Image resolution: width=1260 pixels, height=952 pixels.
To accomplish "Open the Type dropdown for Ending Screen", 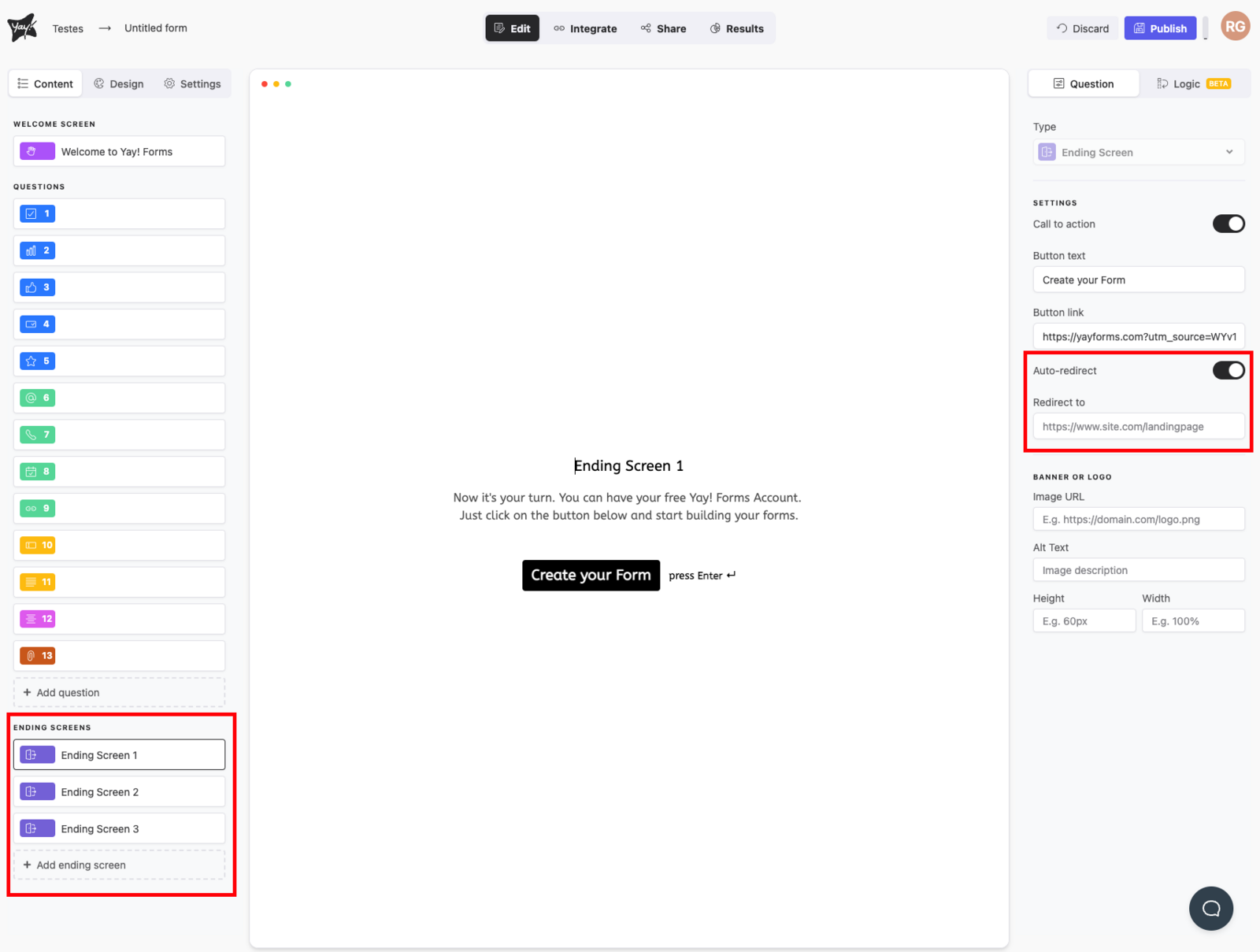I will [1138, 153].
